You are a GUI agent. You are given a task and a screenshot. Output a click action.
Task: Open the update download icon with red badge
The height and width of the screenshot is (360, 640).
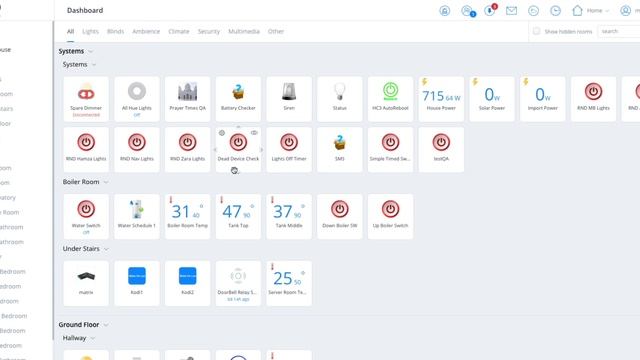[490, 10]
